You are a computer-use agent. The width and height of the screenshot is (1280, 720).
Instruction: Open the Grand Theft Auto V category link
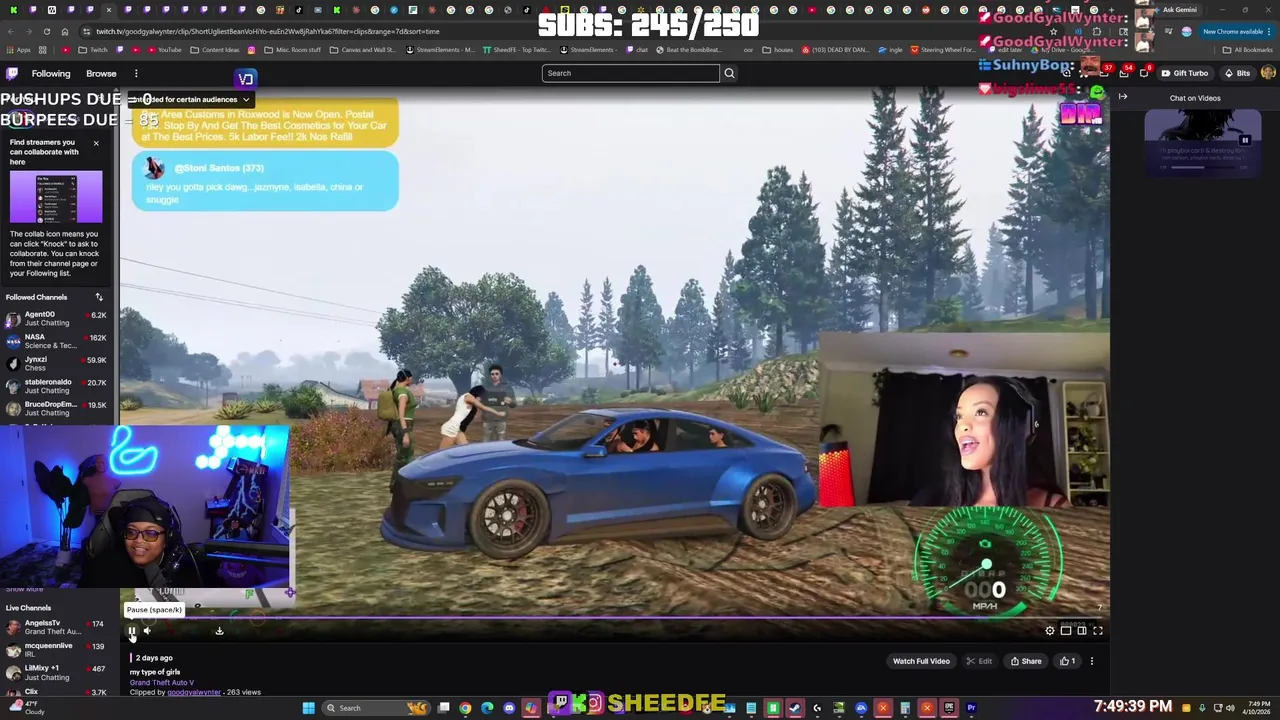click(161, 682)
